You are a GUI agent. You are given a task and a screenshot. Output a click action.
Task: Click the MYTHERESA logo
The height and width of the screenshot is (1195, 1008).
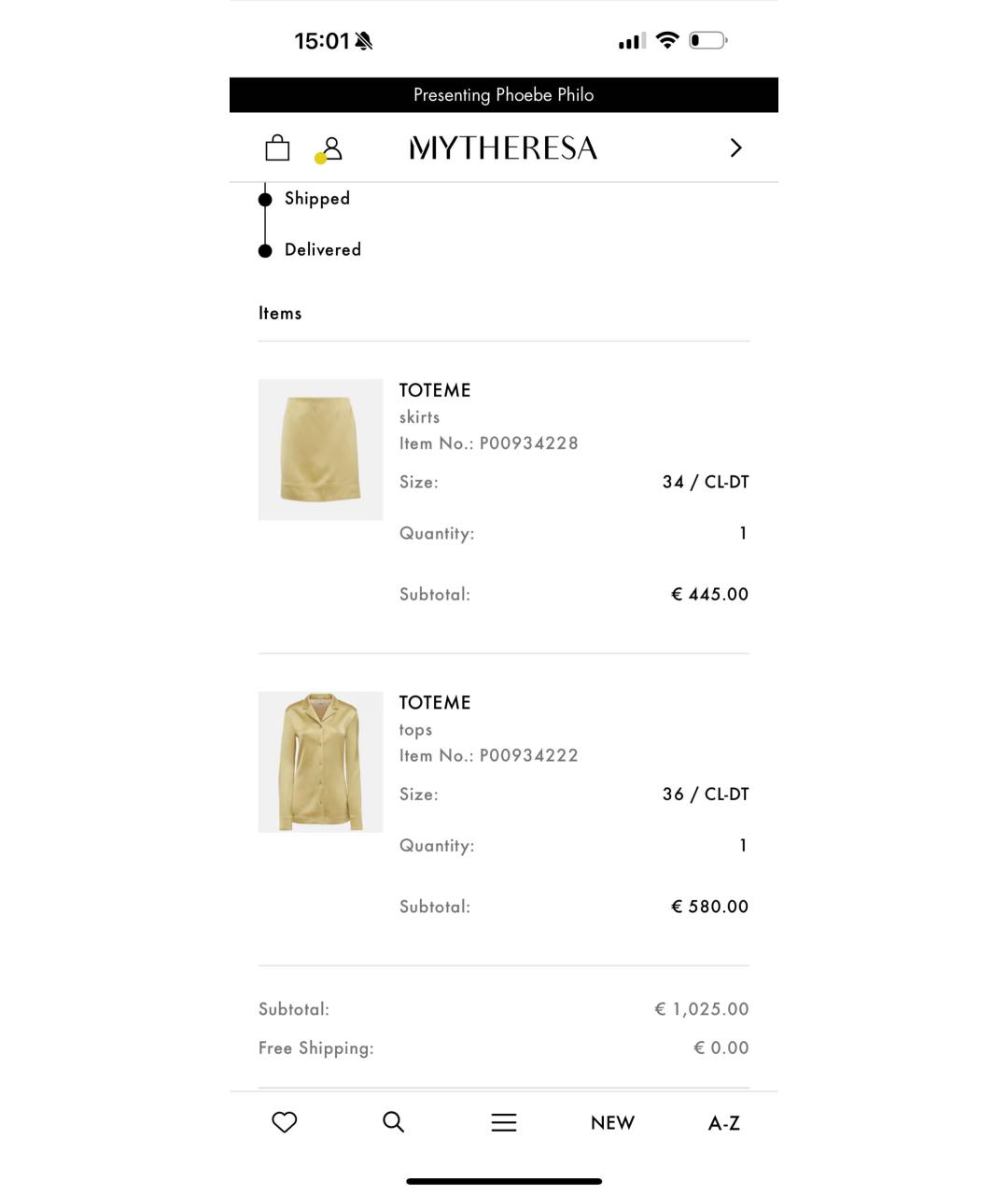point(503,148)
